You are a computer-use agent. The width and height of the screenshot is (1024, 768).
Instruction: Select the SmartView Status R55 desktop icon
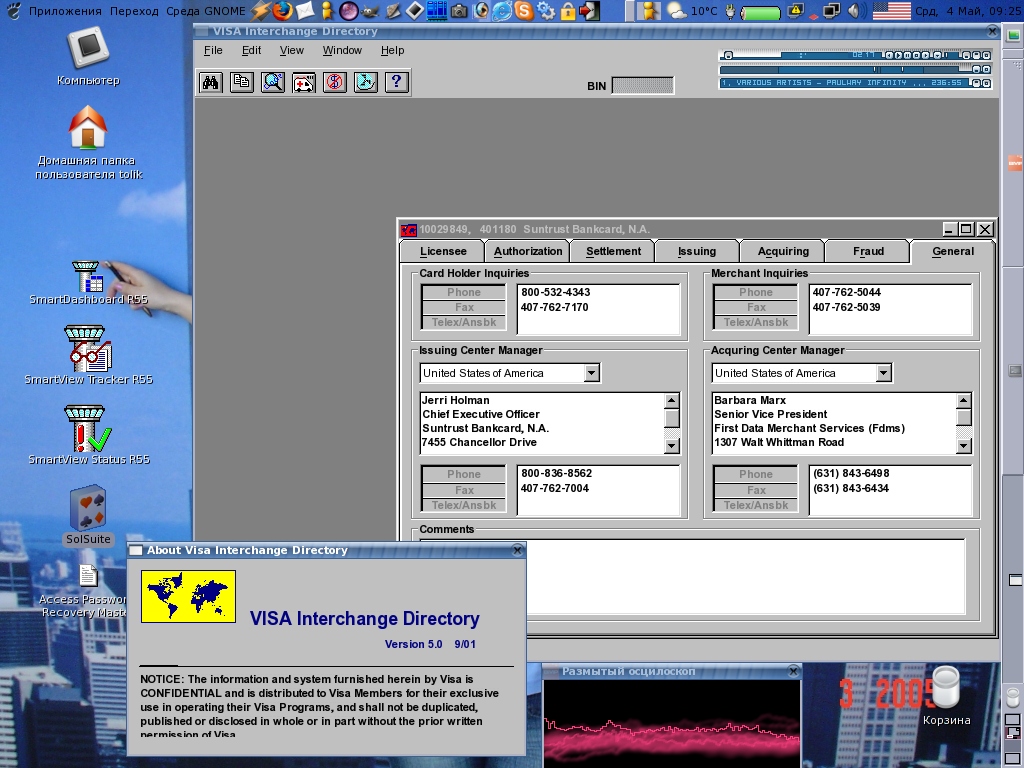click(88, 436)
